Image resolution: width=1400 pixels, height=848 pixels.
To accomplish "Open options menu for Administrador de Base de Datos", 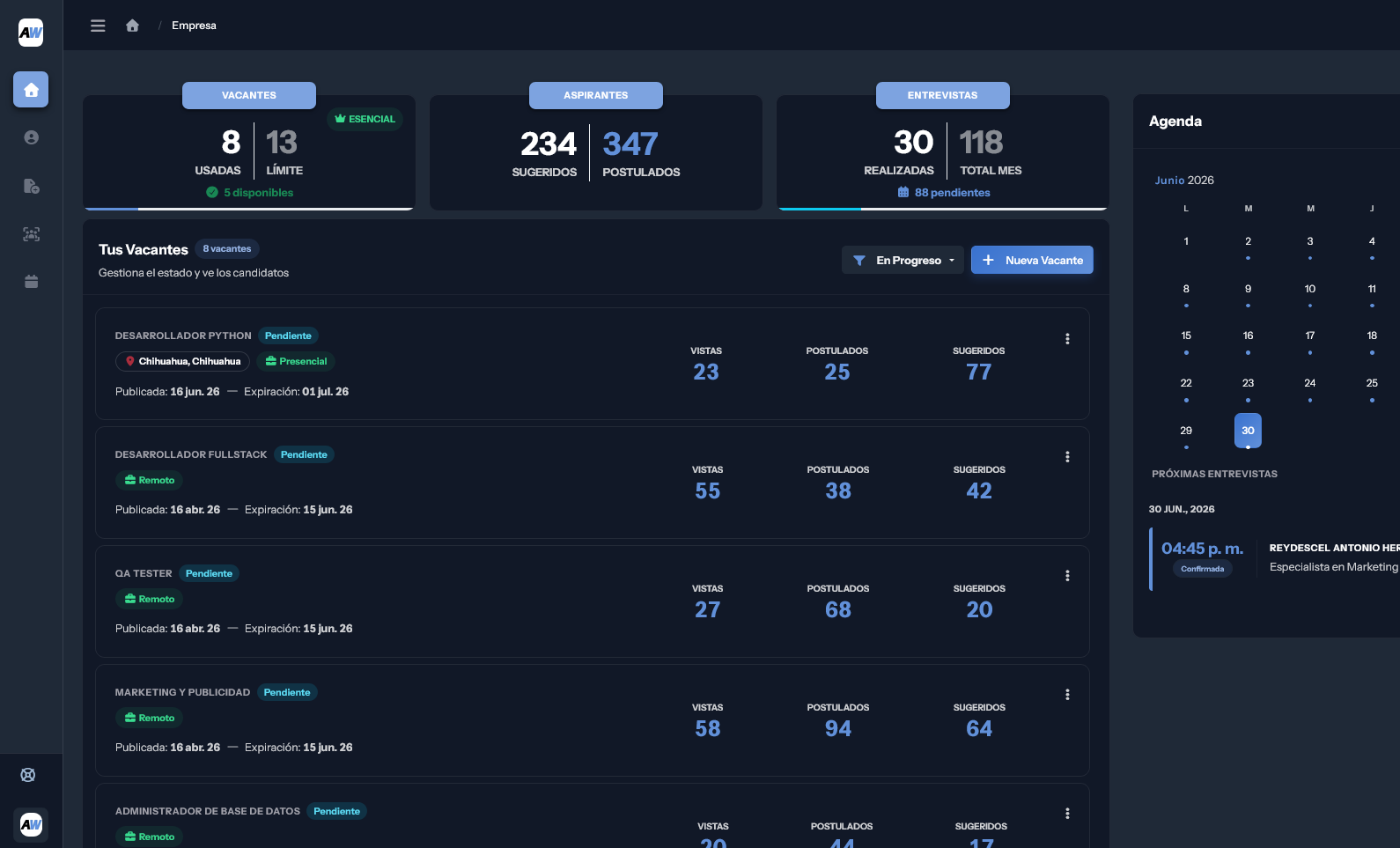I will [x=1067, y=814].
